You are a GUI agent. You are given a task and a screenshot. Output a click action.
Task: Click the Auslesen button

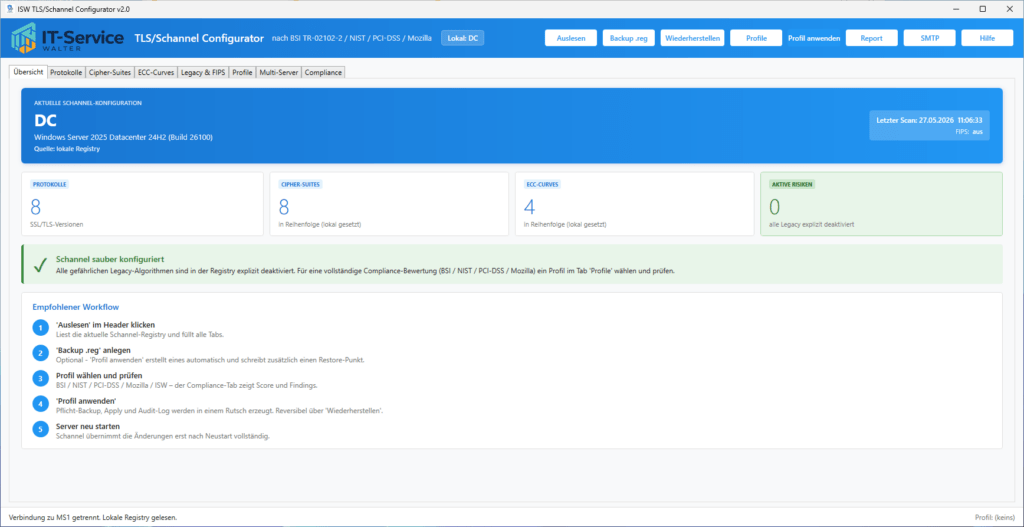[571, 38]
